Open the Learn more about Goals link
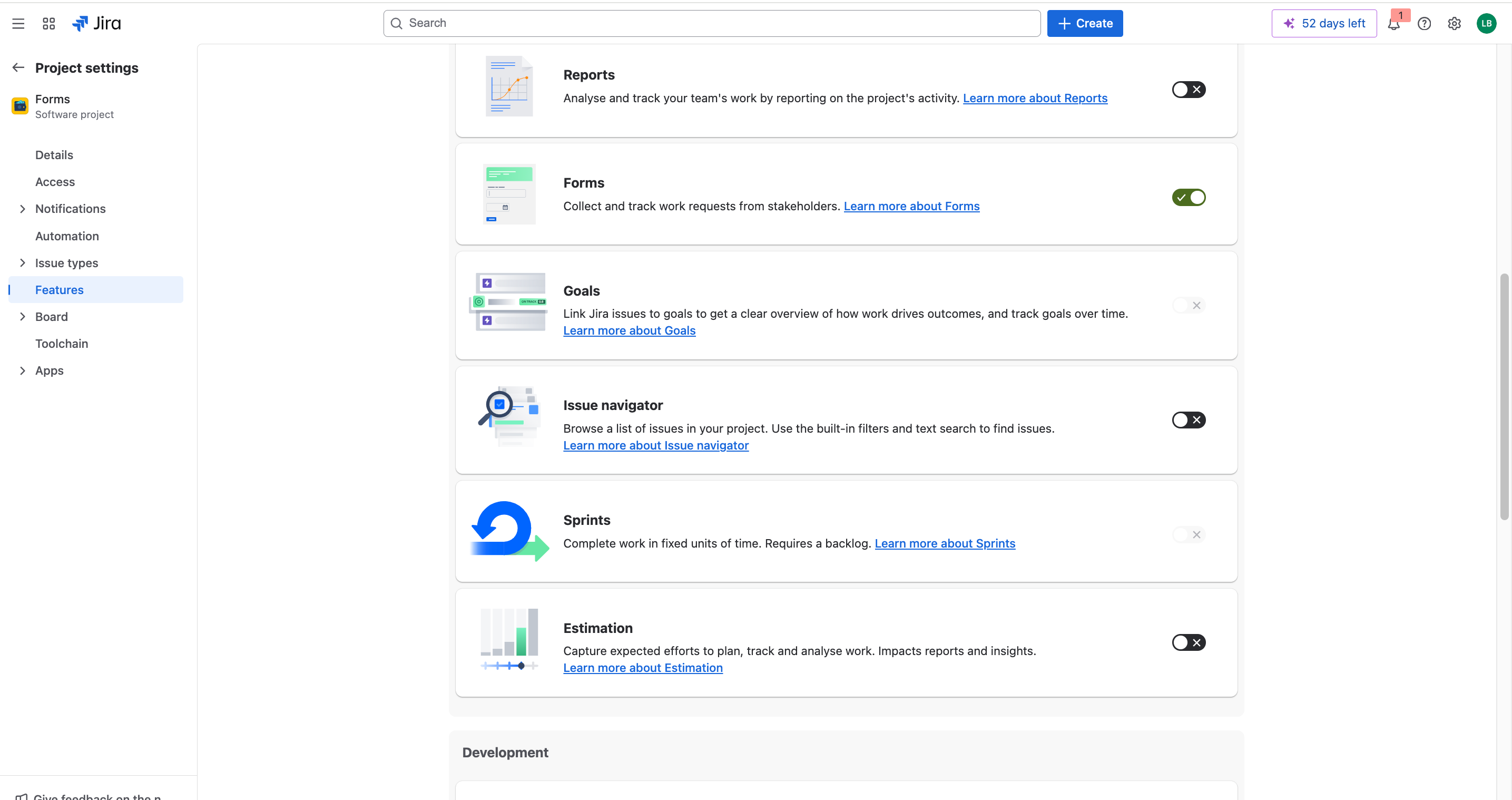 click(x=629, y=330)
